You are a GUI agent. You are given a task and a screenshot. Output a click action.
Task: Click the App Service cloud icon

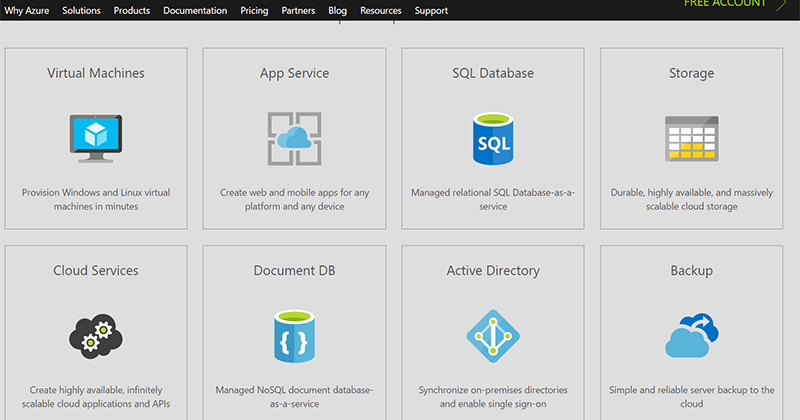(x=294, y=138)
